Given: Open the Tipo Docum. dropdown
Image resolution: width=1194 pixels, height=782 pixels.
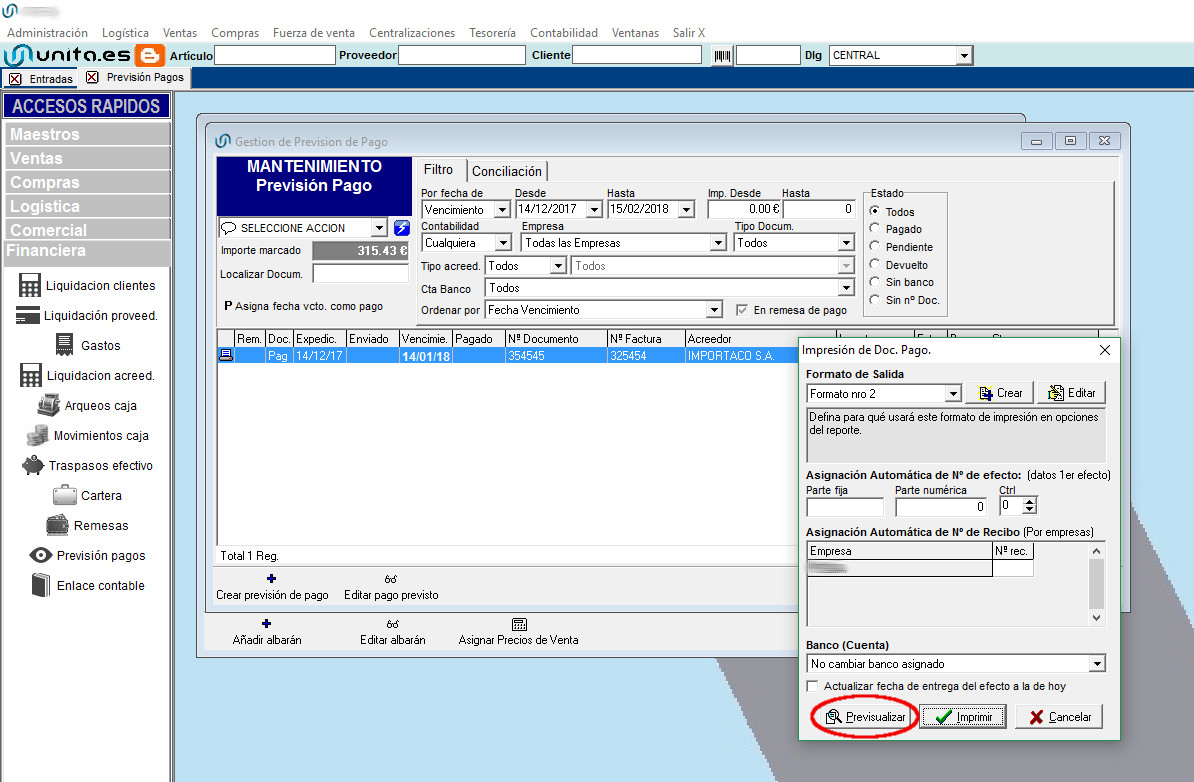Looking at the screenshot, I should coord(846,243).
